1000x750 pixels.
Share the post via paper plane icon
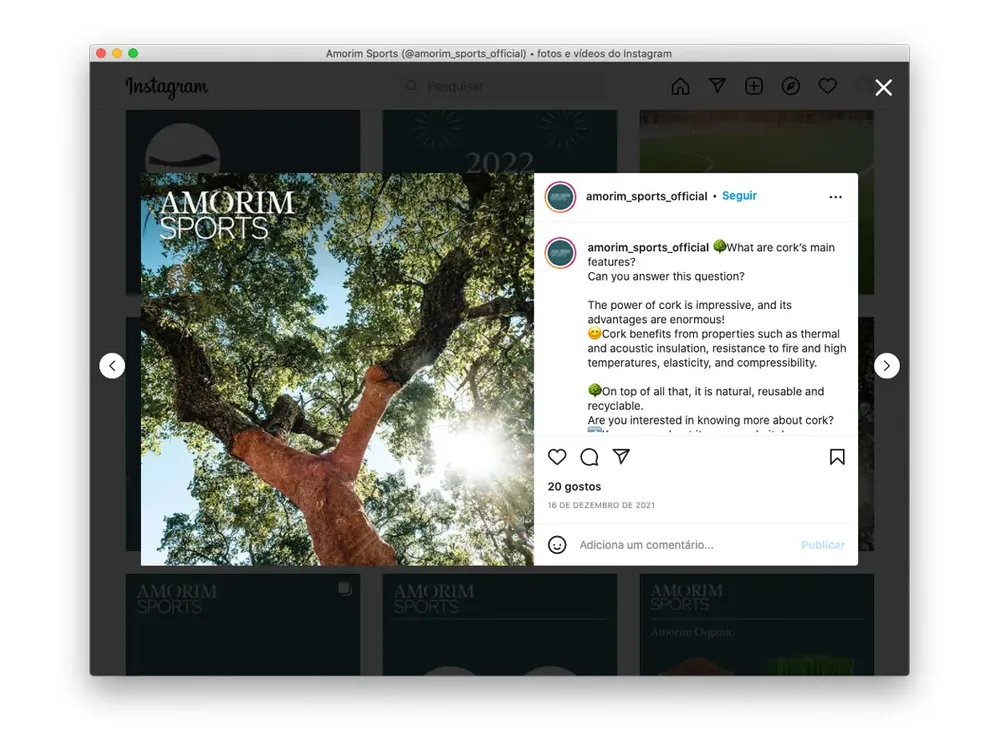tap(621, 456)
